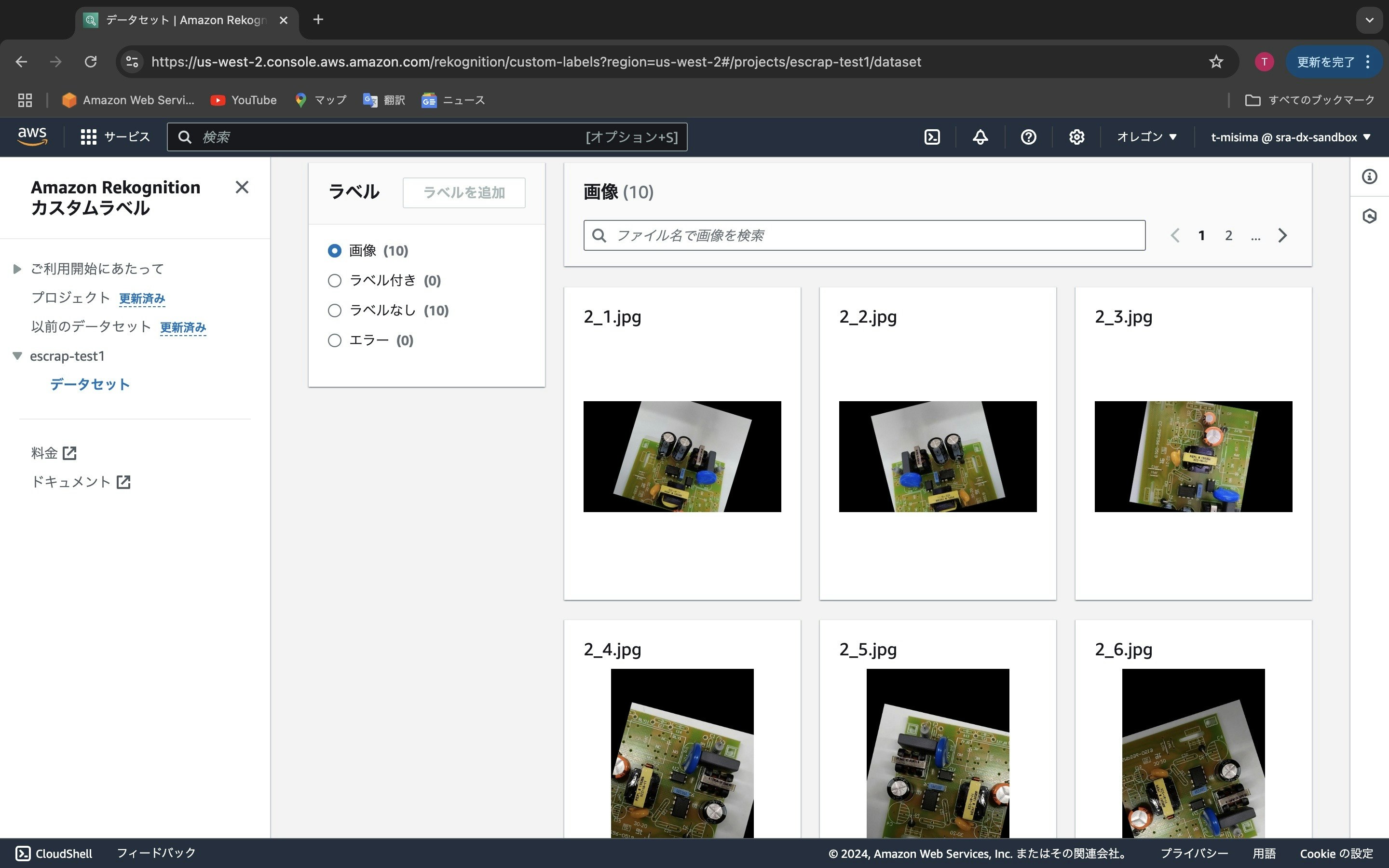Viewport: 1389px width, 868px height.
Task: Open the info panel icon at right
Action: point(1370,177)
